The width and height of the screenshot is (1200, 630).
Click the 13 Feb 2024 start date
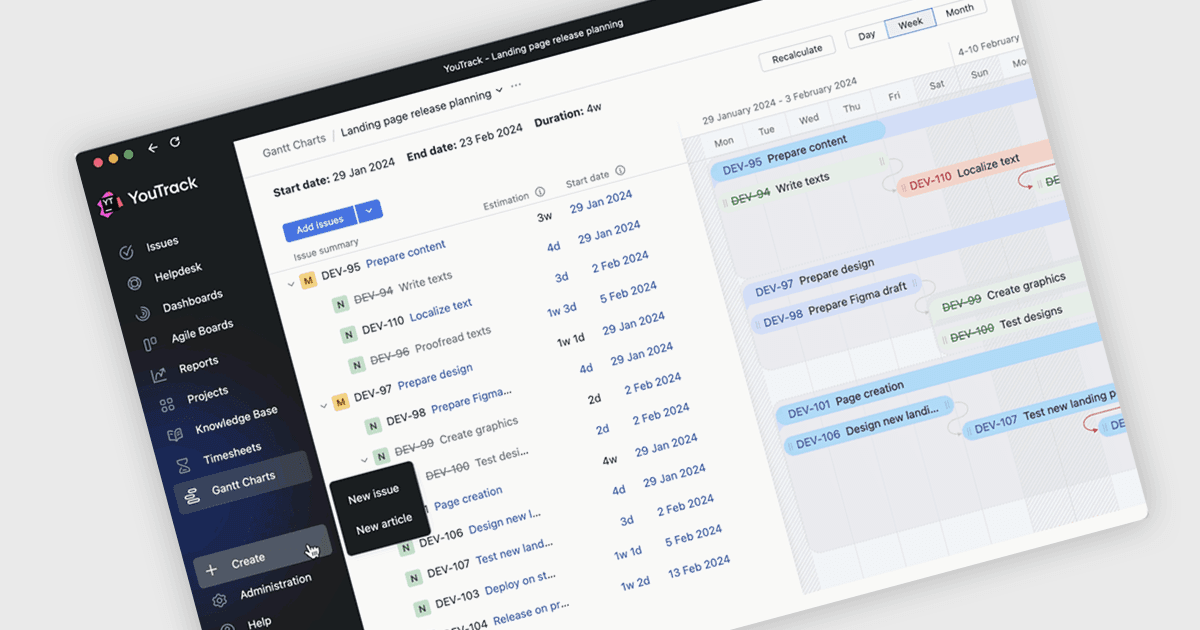[x=699, y=565]
